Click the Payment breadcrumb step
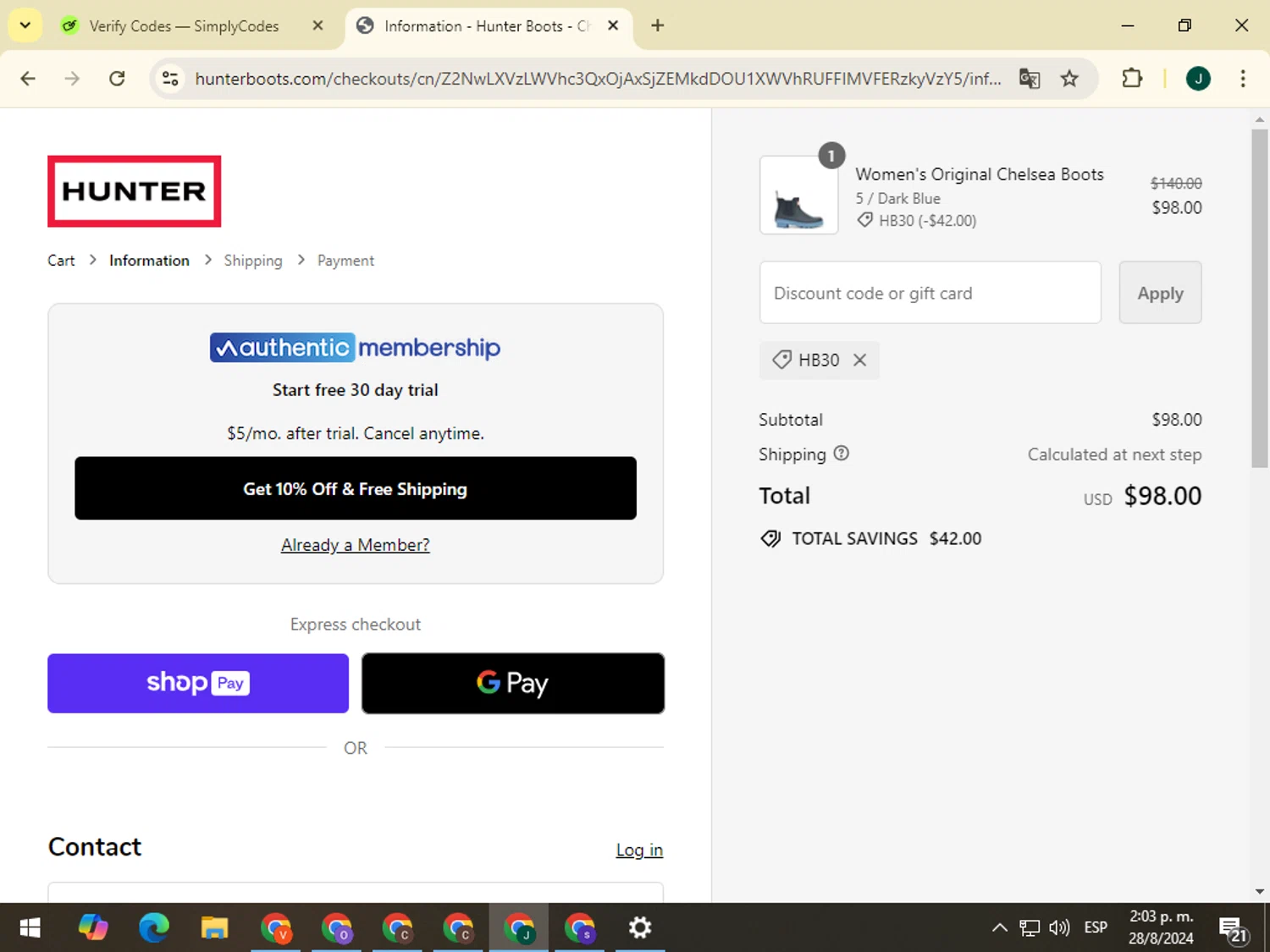The image size is (1270, 952). point(345,261)
